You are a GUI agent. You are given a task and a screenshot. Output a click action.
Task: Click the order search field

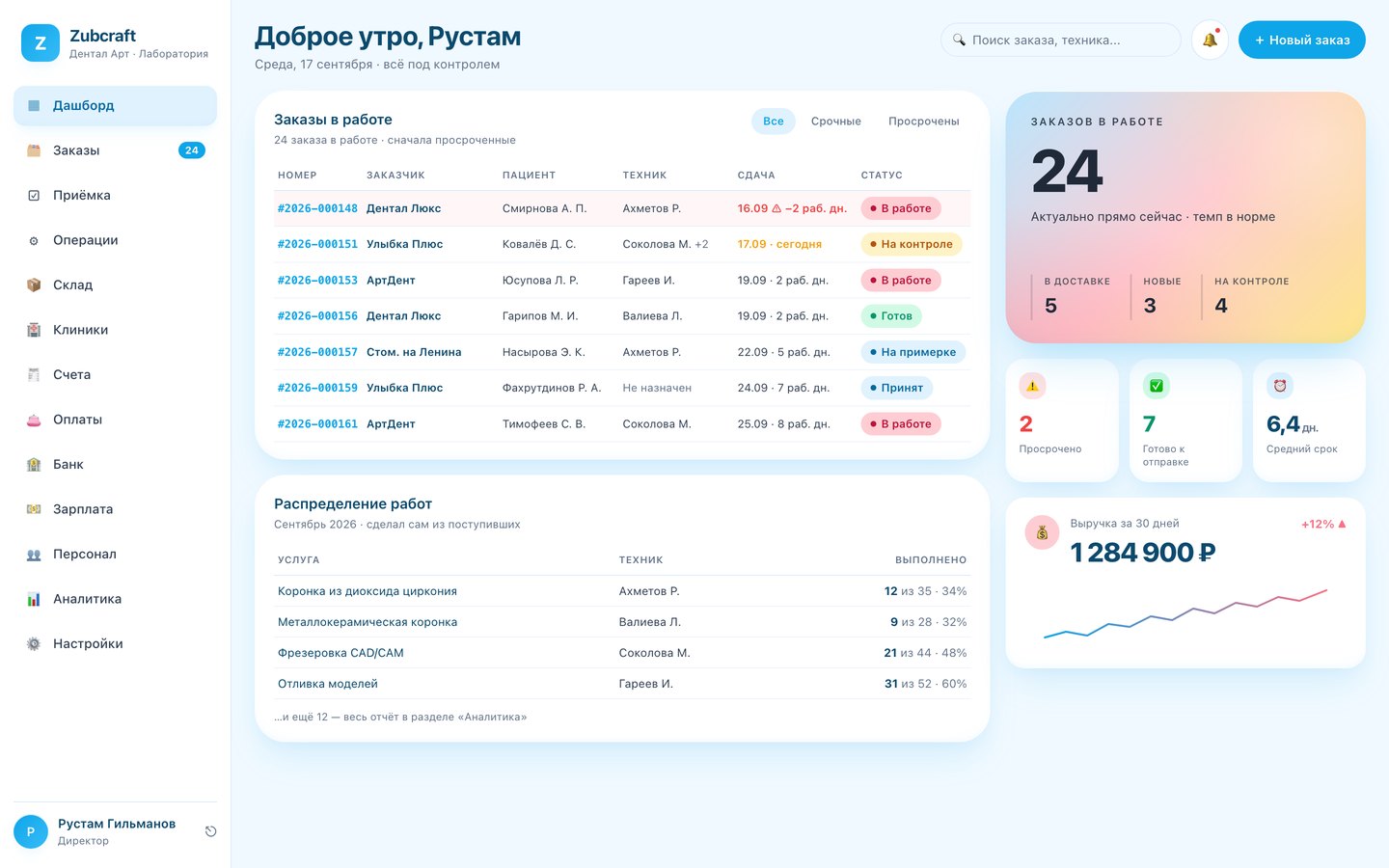click(x=1061, y=40)
